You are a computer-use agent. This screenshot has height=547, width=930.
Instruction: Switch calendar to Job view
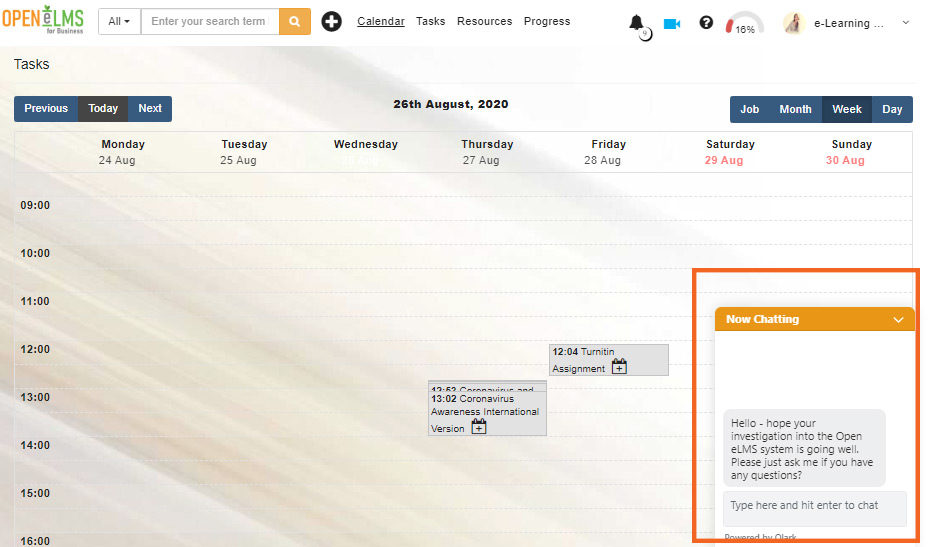pyautogui.click(x=750, y=109)
